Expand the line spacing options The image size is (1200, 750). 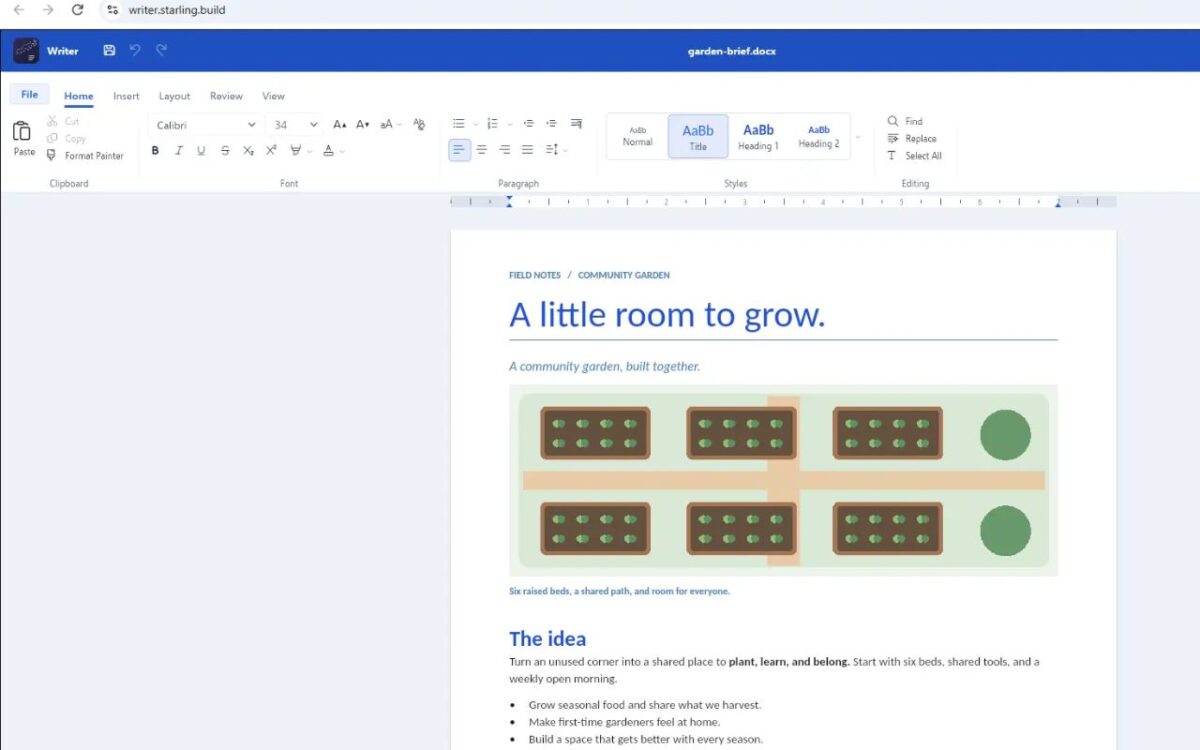[x=556, y=150]
